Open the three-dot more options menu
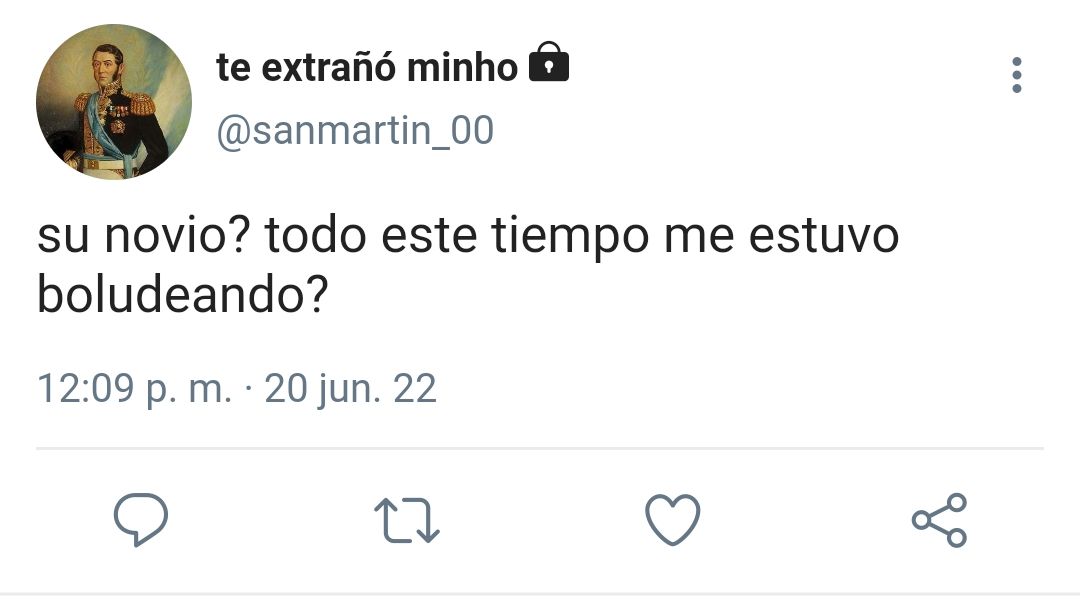This screenshot has width=1080, height=612. click(1017, 74)
